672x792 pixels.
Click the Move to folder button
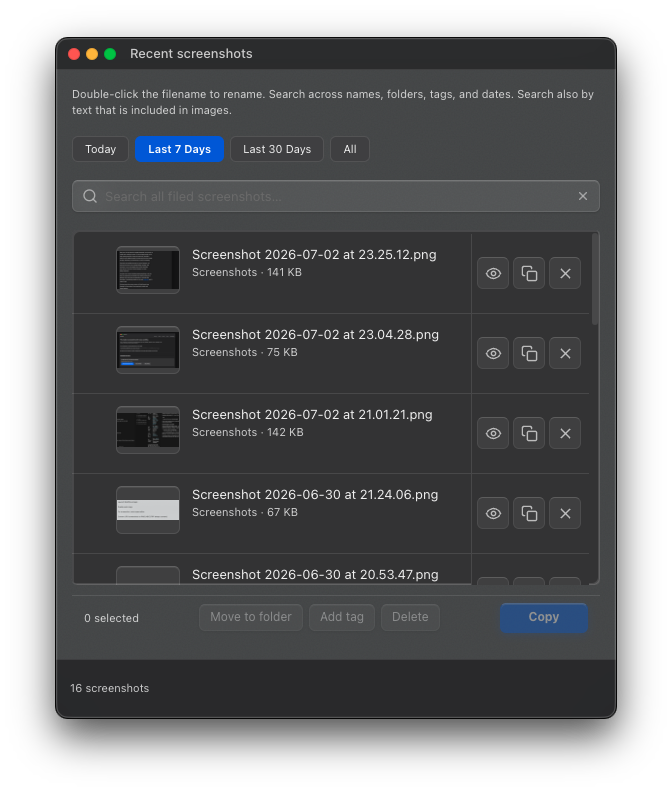251,617
